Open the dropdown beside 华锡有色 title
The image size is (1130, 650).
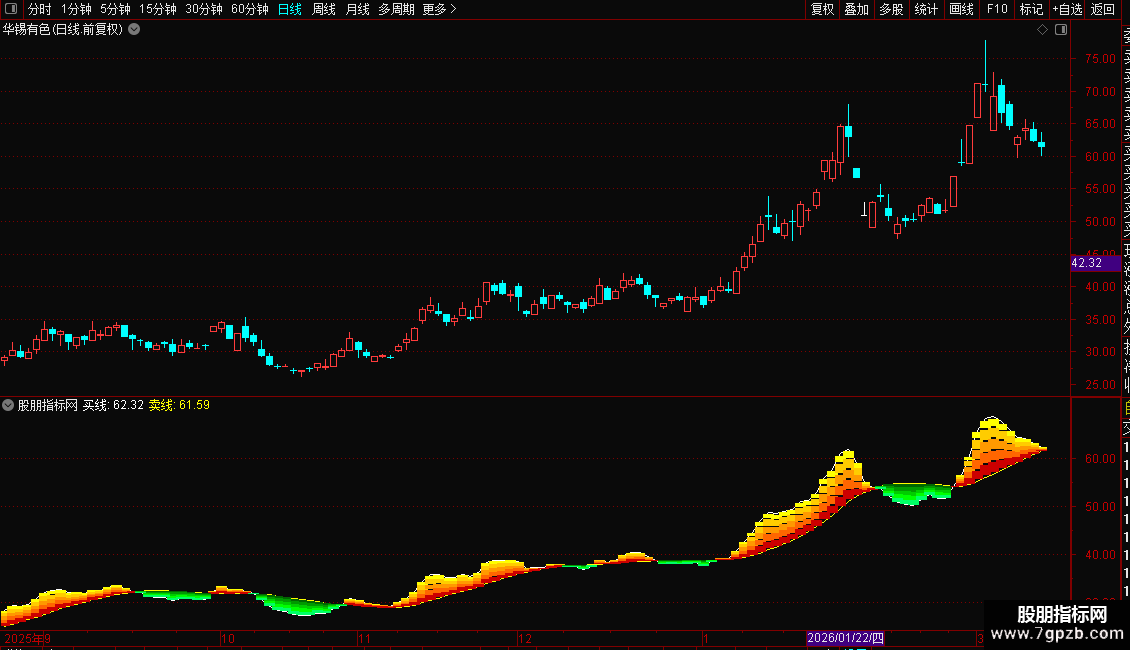134,30
